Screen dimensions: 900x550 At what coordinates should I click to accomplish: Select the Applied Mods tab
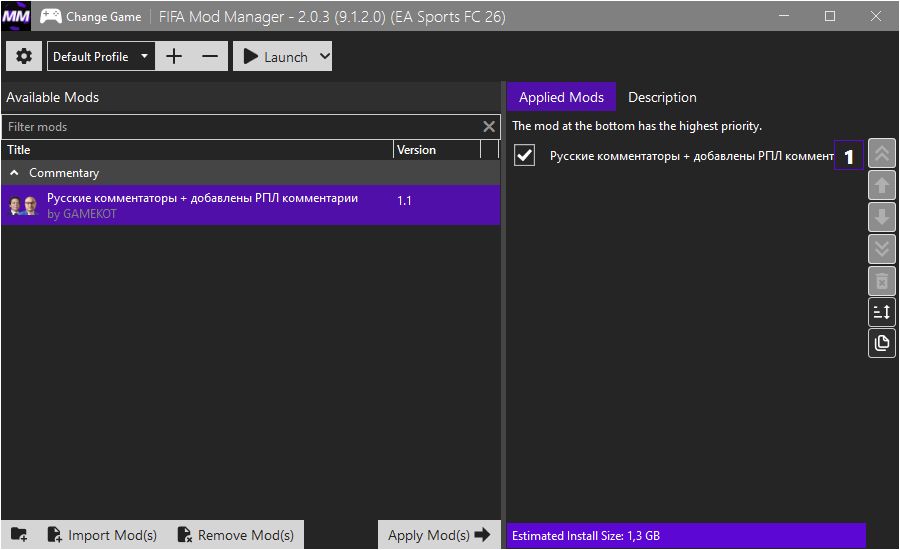pos(561,97)
